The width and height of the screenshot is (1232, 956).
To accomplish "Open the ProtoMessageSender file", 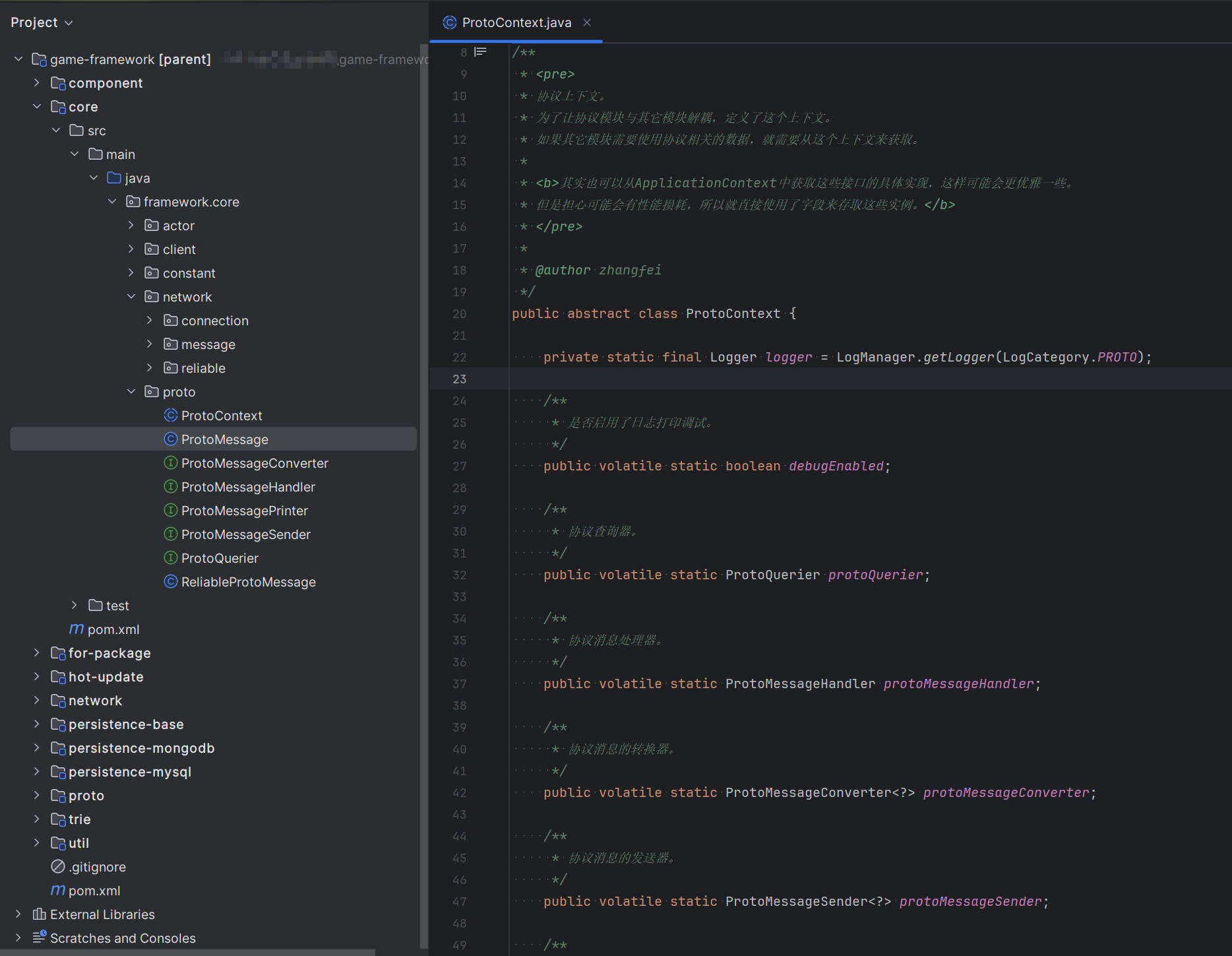I will pos(245,534).
